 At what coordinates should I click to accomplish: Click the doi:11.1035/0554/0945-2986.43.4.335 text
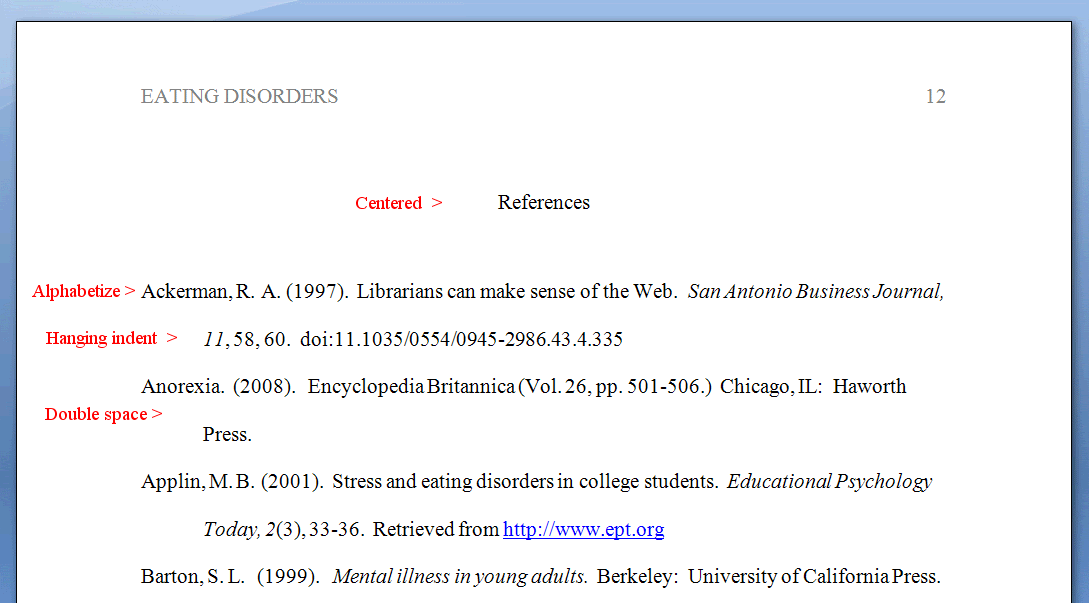(461, 339)
